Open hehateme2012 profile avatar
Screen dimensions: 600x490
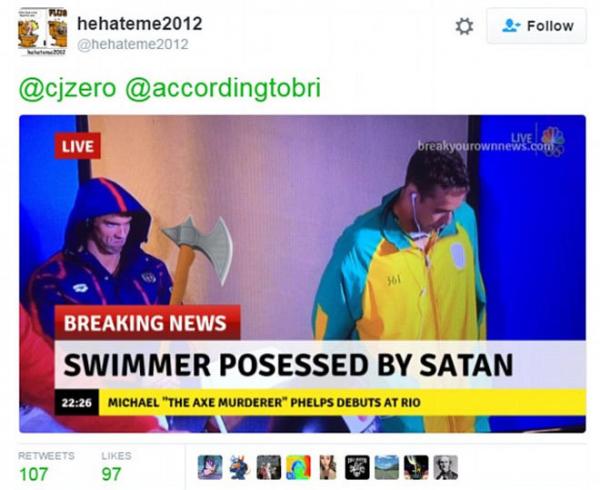tap(43, 32)
